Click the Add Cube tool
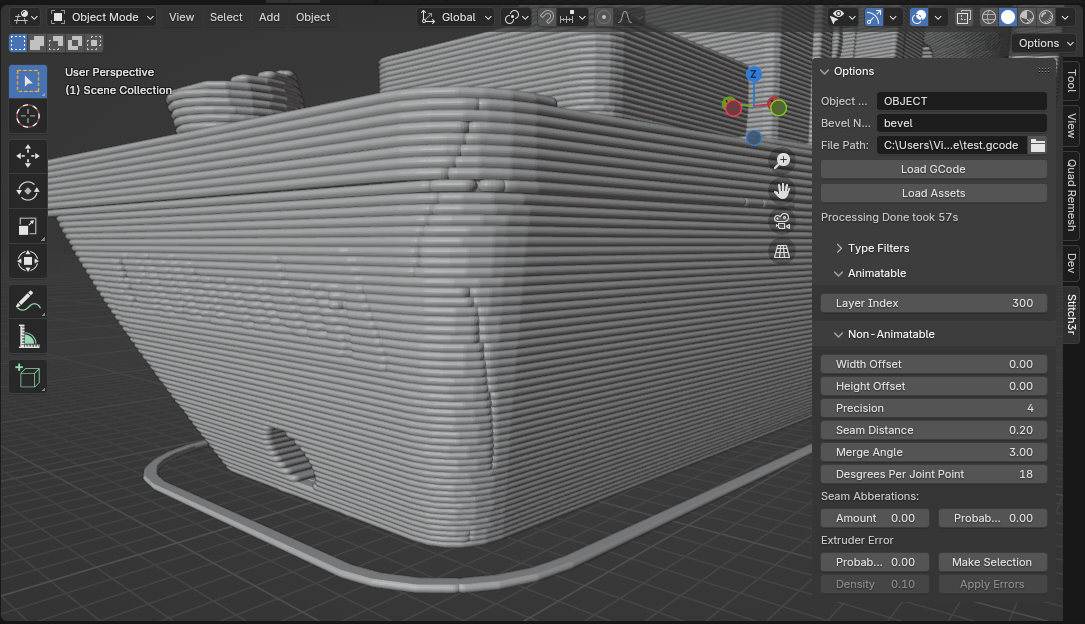Viewport: 1085px width, 624px height. (x=28, y=376)
